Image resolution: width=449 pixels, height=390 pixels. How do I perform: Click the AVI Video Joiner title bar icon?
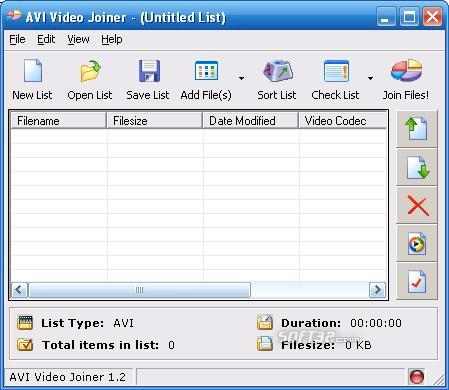(x=13, y=16)
